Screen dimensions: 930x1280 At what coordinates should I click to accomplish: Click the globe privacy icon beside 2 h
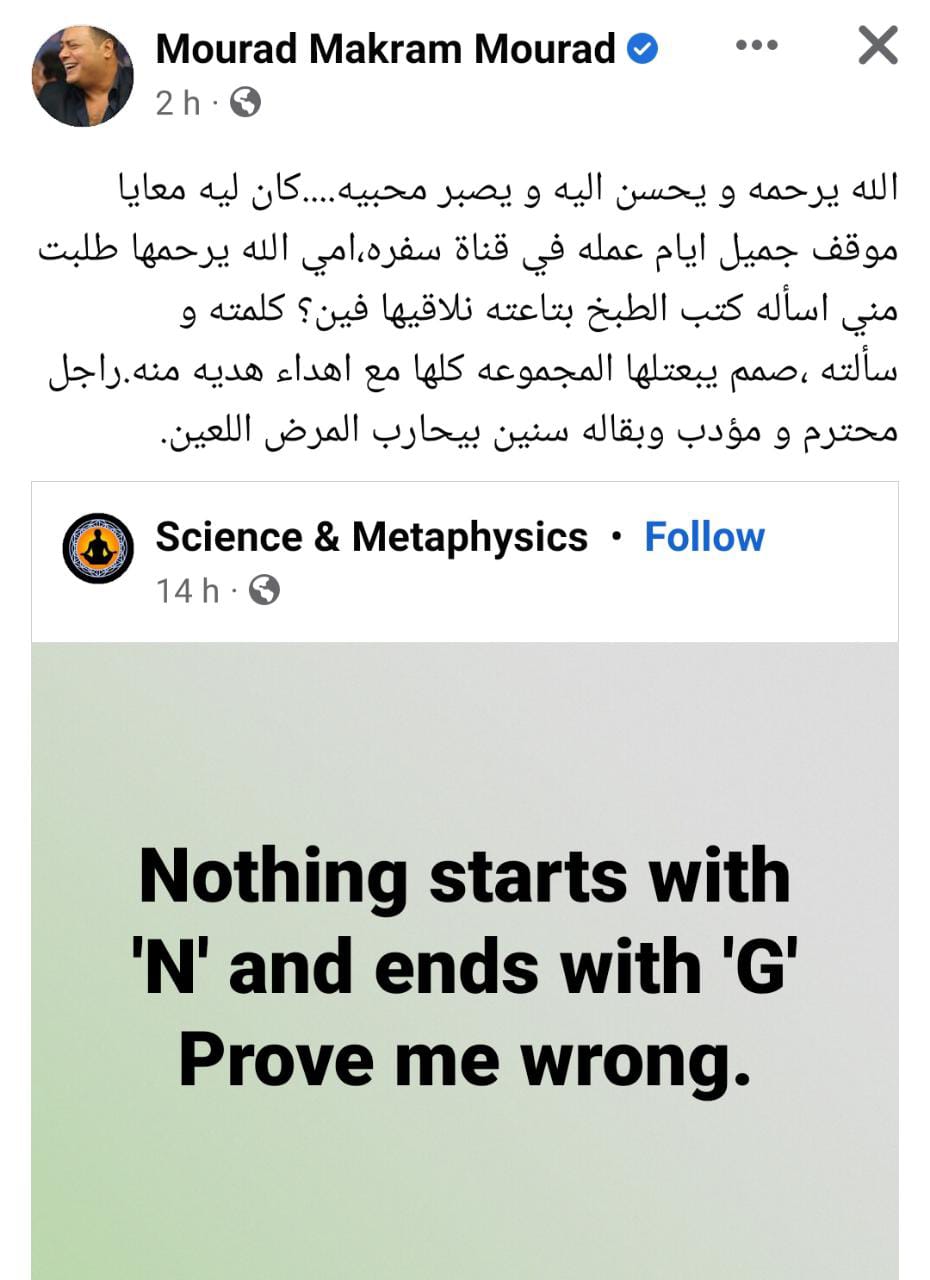245,102
